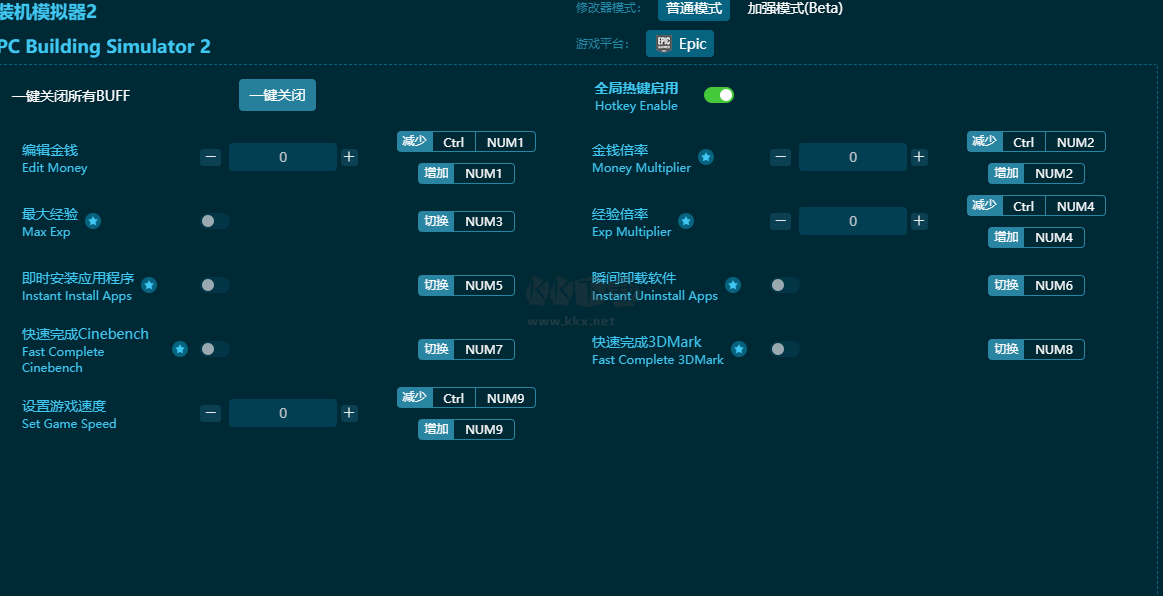Viewport: 1163px width, 596px height.
Task: Increase Set Game Speed with plus button
Action: [x=349, y=413]
